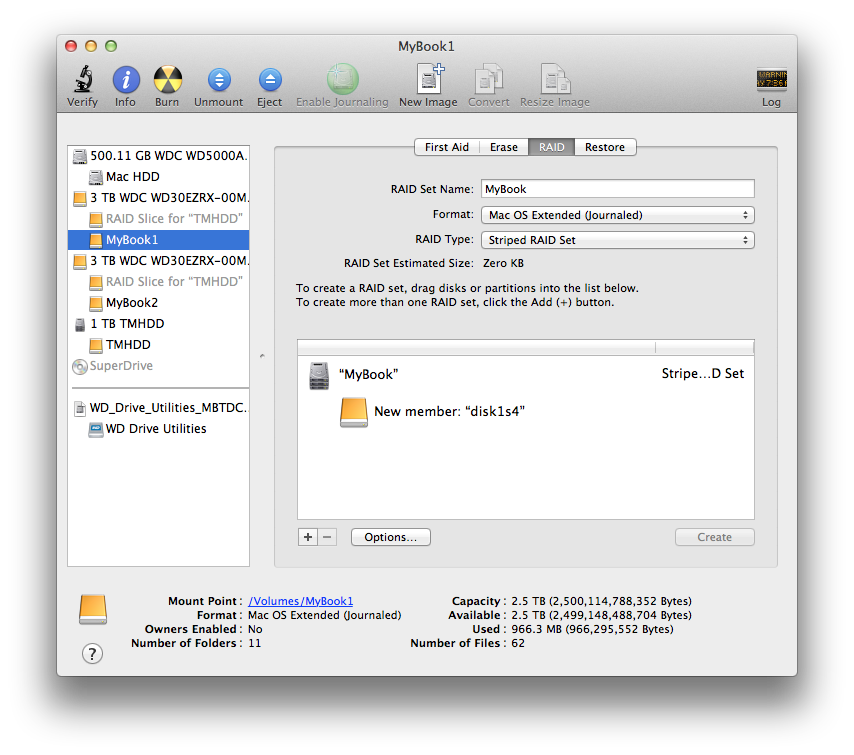The width and height of the screenshot is (854, 755).
Task: Click the Capacity value 2.5 TB
Action: [x=601, y=601]
